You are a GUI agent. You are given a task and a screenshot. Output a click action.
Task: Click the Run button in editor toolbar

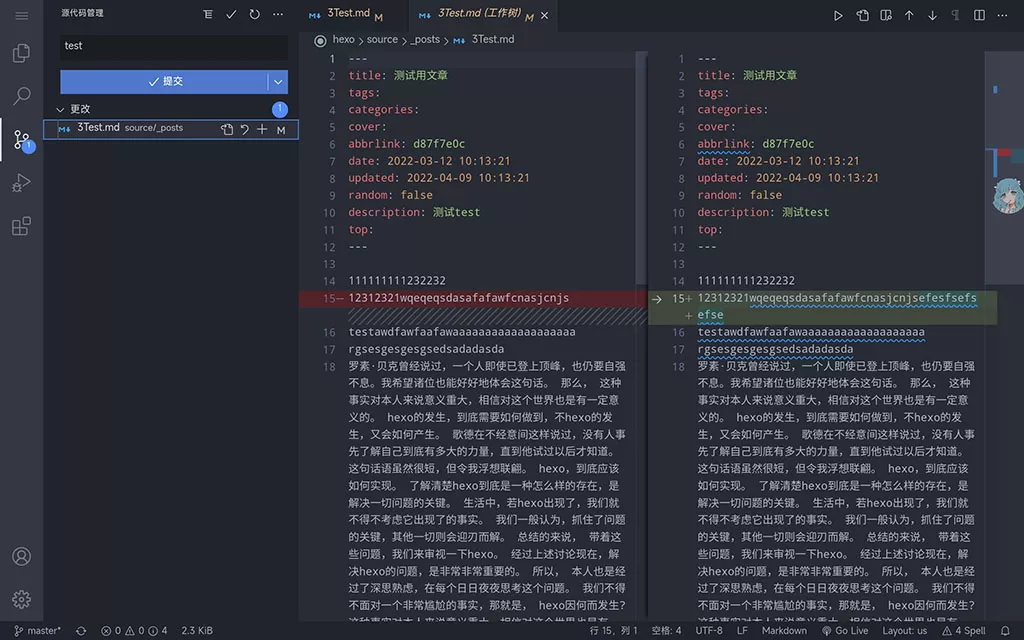(x=838, y=15)
